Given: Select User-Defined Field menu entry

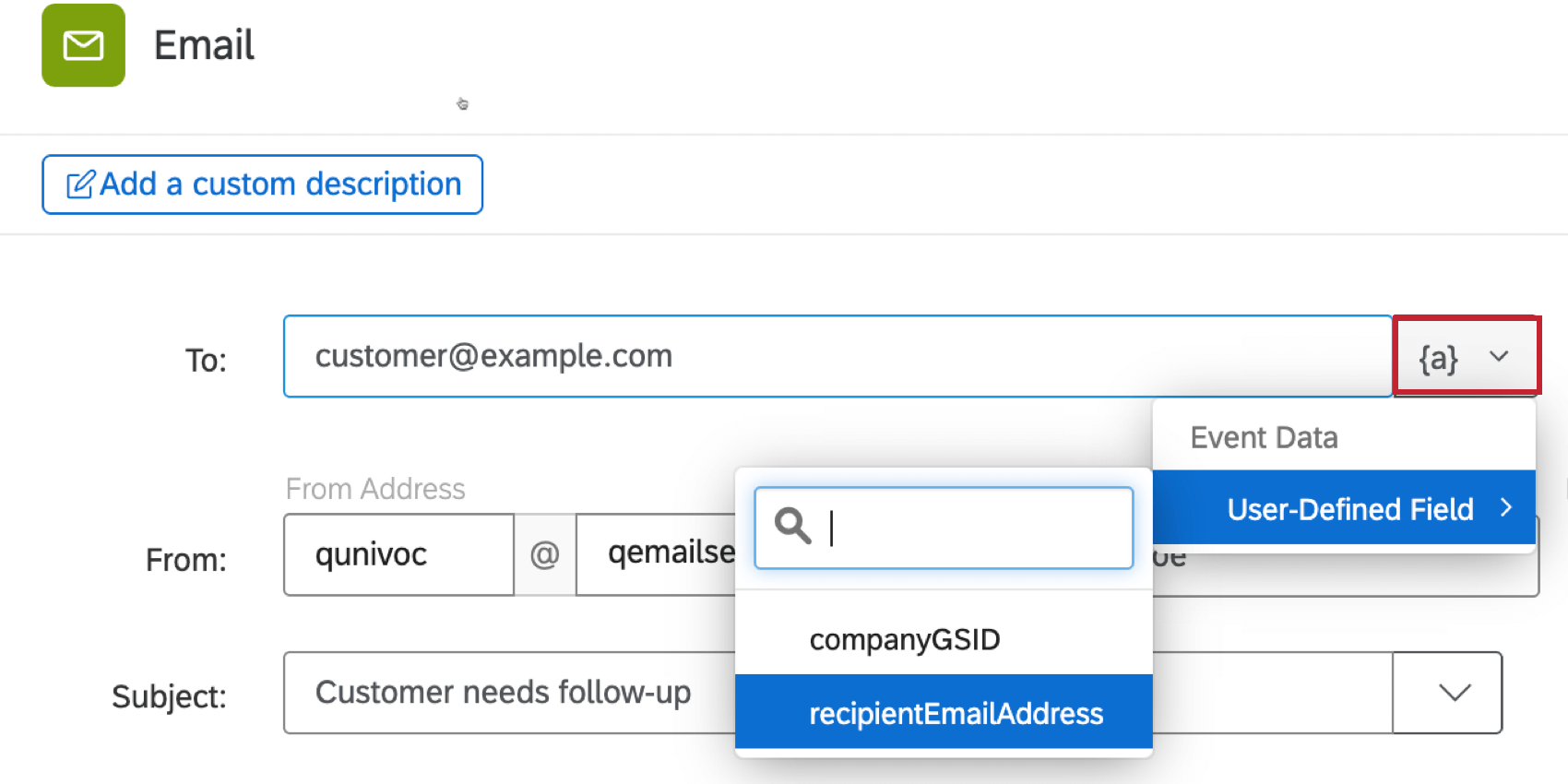Looking at the screenshot, I should [x=1348, y=508].
